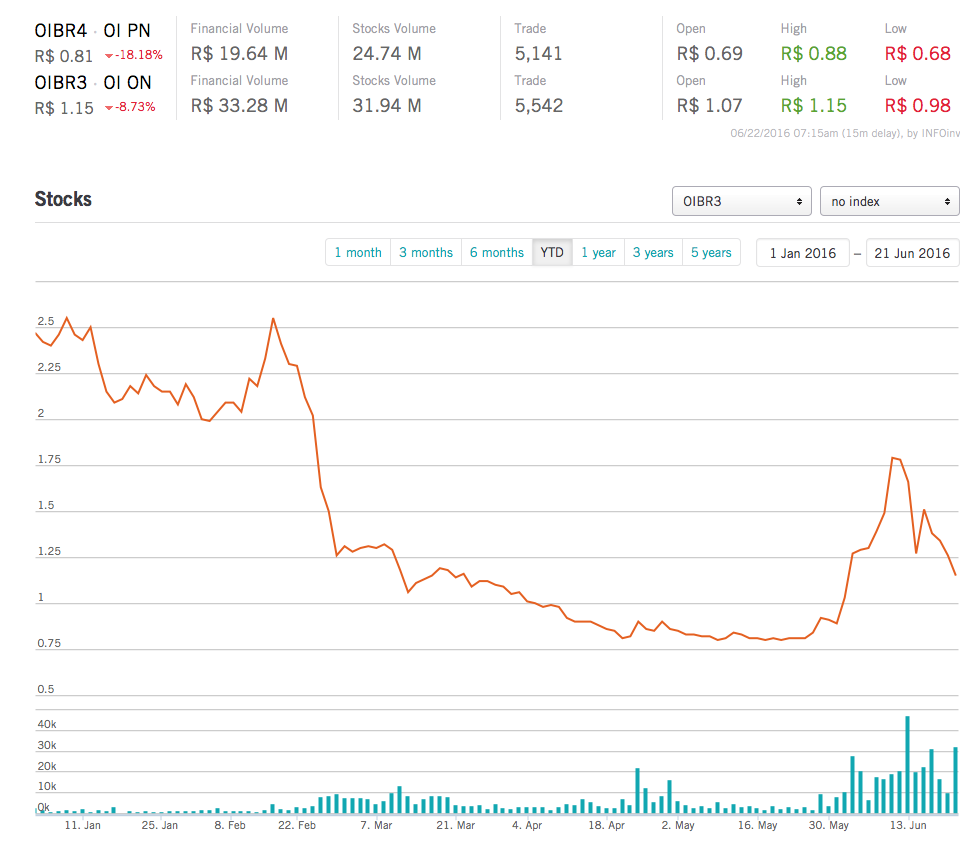
Task: Select the YTD range tab
Action: tap(552, 253)
